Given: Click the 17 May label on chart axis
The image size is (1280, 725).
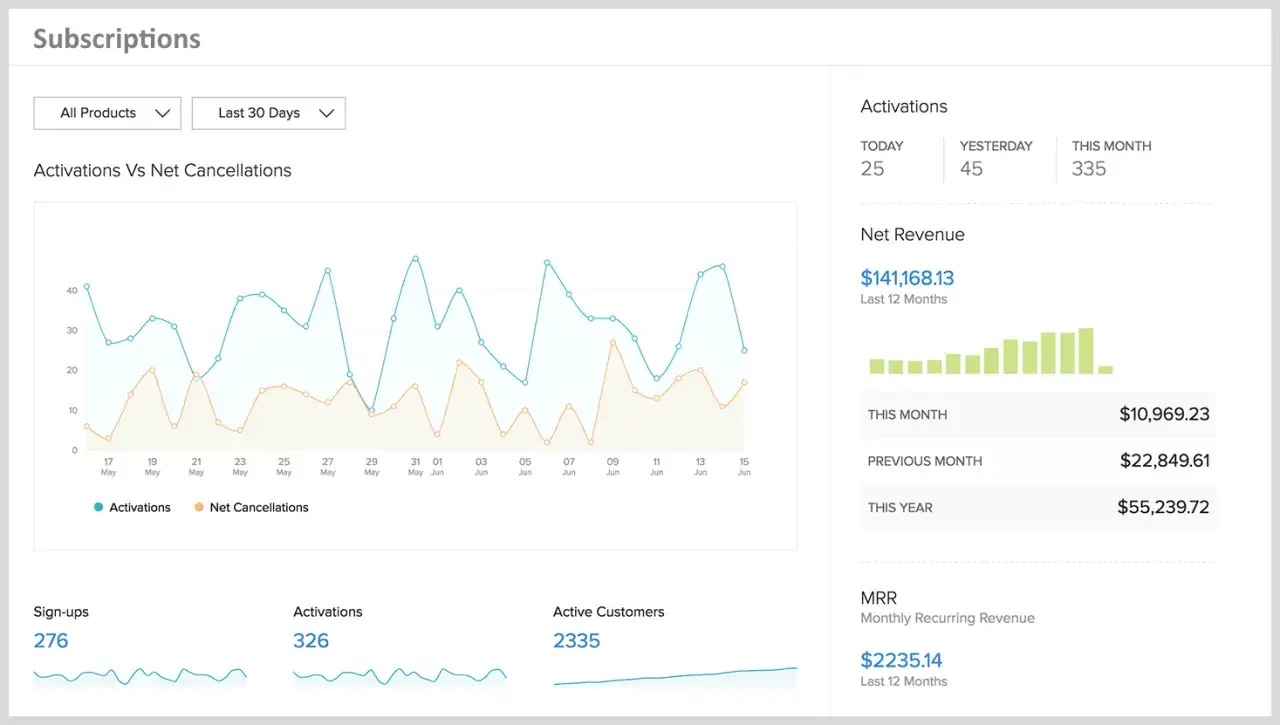Looking at the screenshot, I should tap(108, 466).
